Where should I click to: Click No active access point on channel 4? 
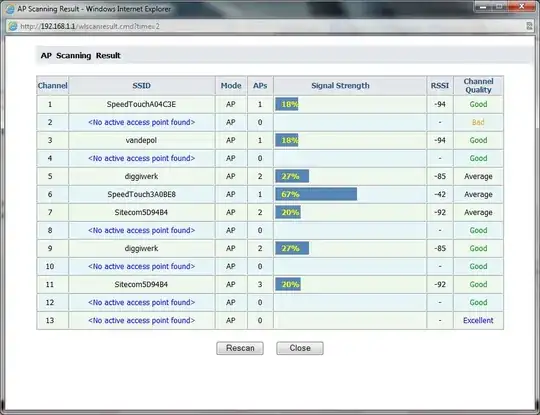pyautogui.click(x=142, y=158)
